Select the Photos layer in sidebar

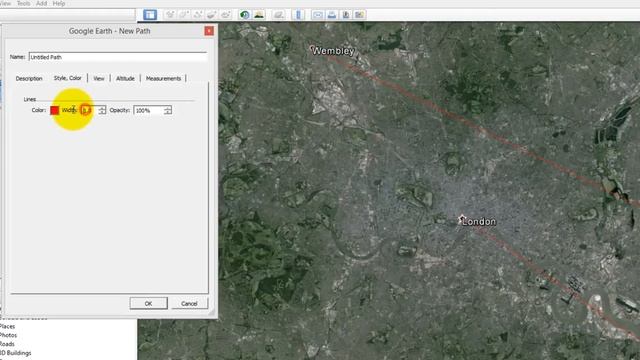tap(8, 335)
